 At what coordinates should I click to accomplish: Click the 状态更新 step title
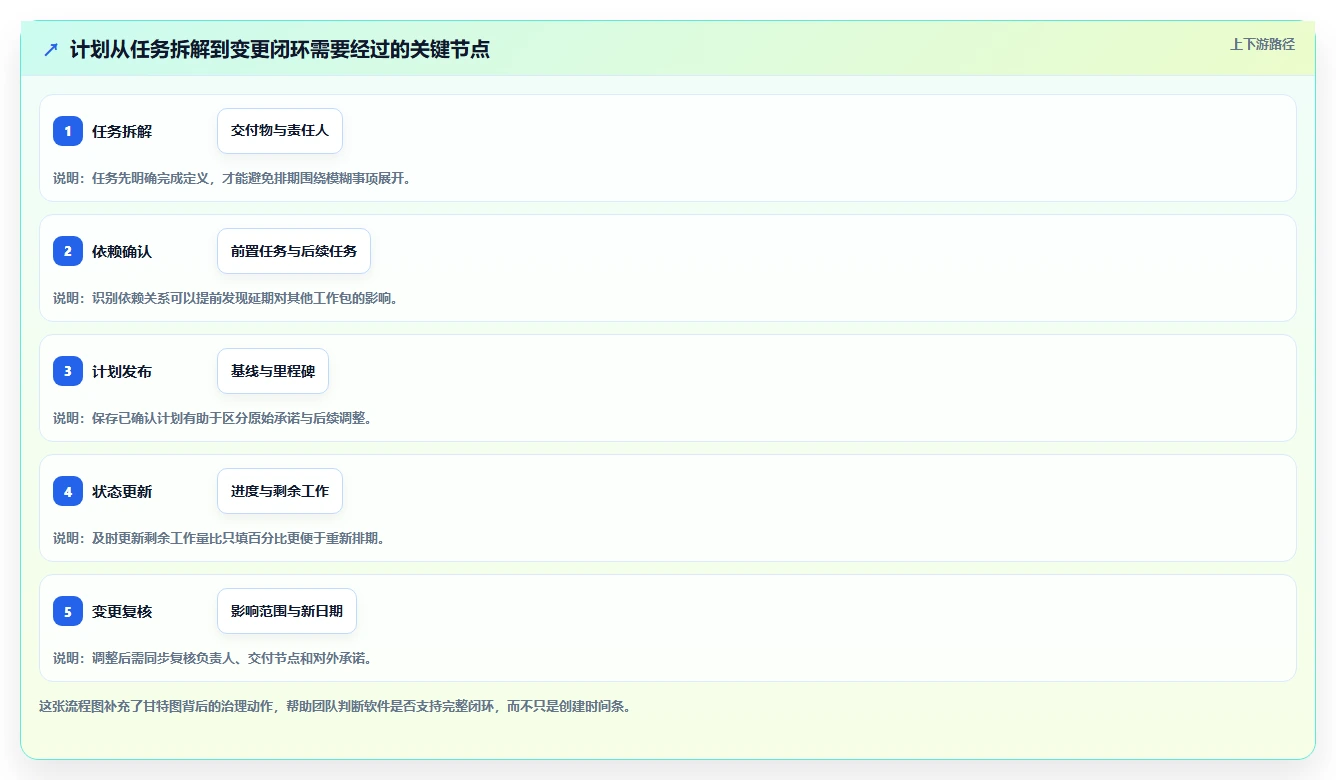pos(122,491)
